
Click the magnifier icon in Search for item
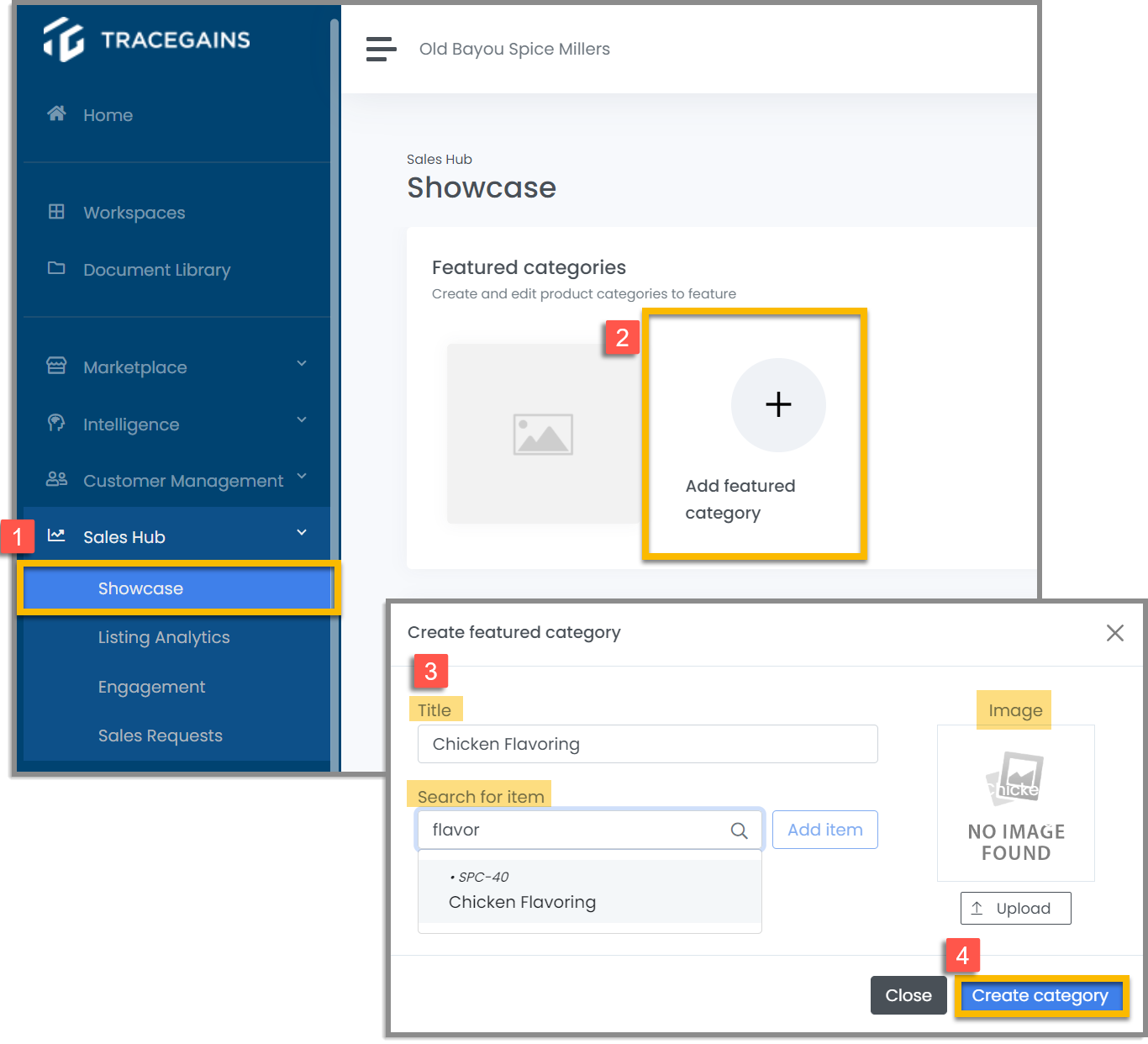(x=739, y=830)
